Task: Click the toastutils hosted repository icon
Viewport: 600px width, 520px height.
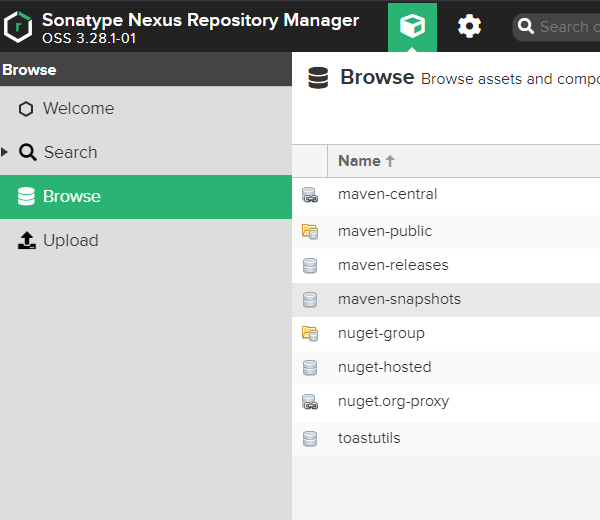Action: coord(310,438)
